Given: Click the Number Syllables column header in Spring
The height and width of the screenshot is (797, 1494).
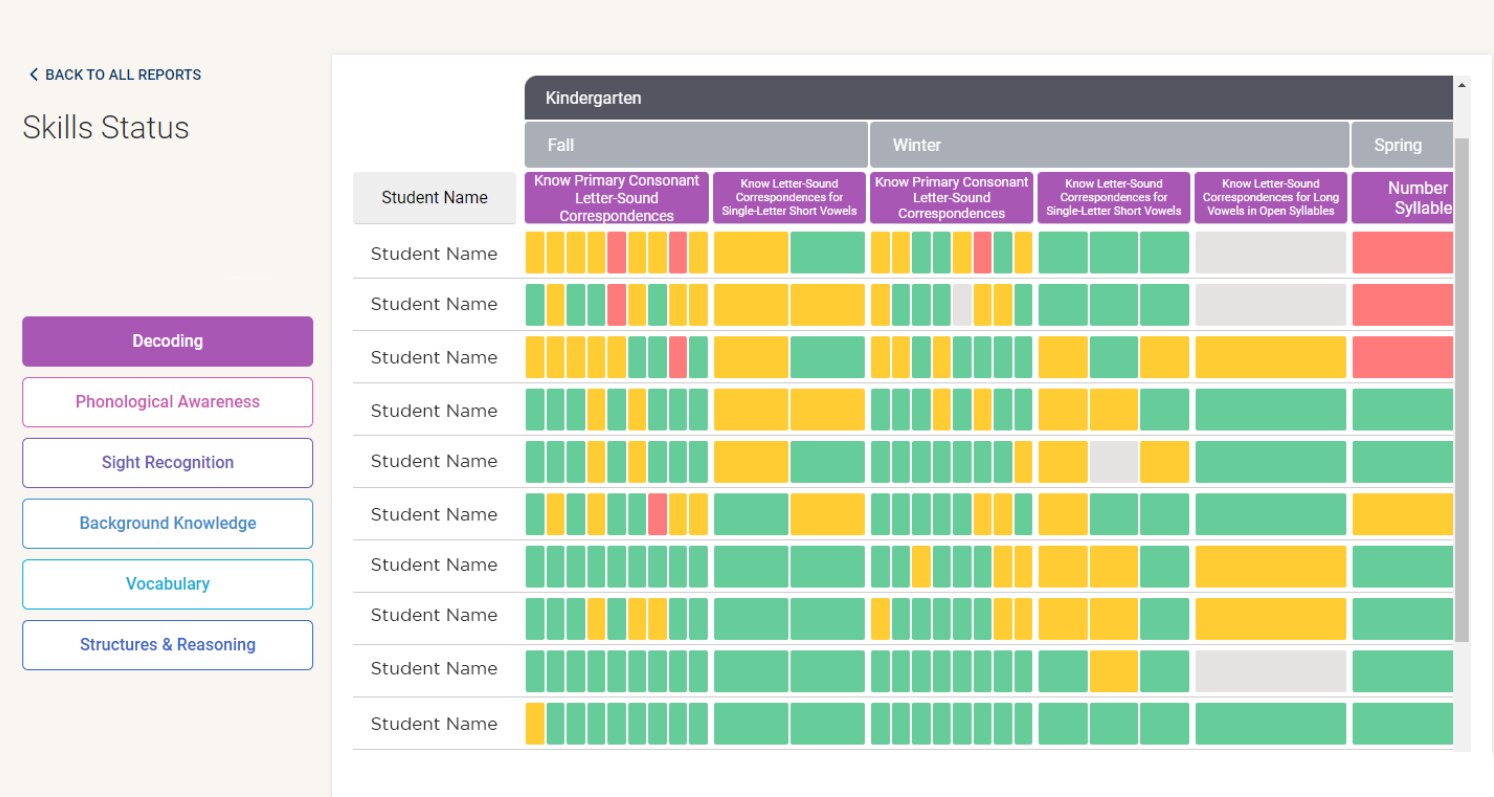Looking at the screenshot, I should pos(1402,198).
